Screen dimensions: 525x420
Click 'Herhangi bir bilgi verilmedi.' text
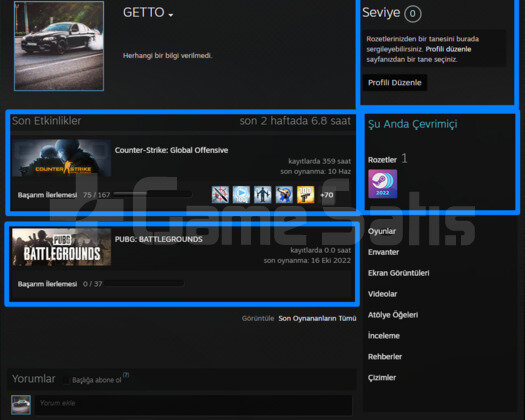point(167,56)
